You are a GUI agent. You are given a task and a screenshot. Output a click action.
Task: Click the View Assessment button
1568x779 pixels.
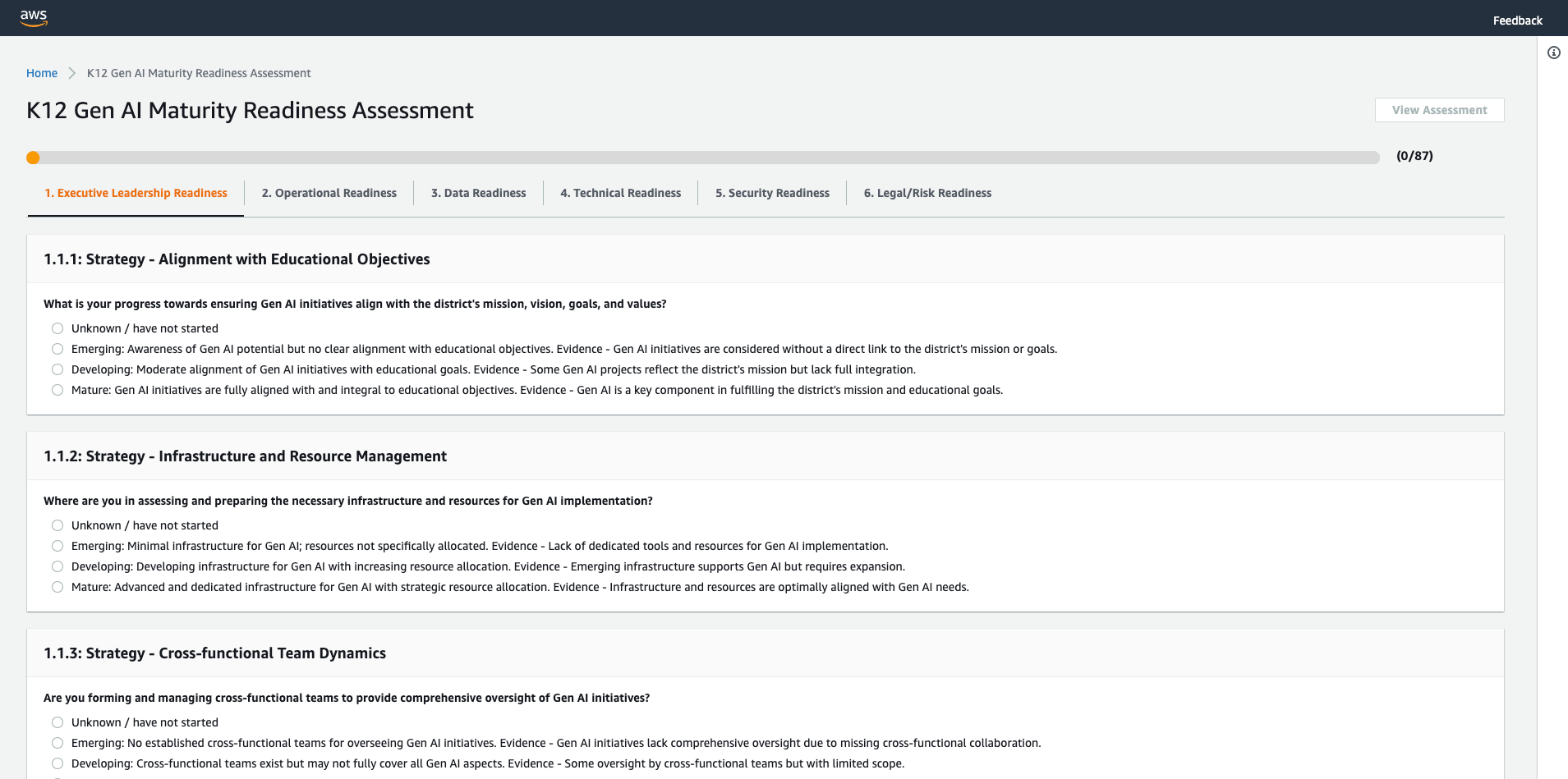[1439, 110]
